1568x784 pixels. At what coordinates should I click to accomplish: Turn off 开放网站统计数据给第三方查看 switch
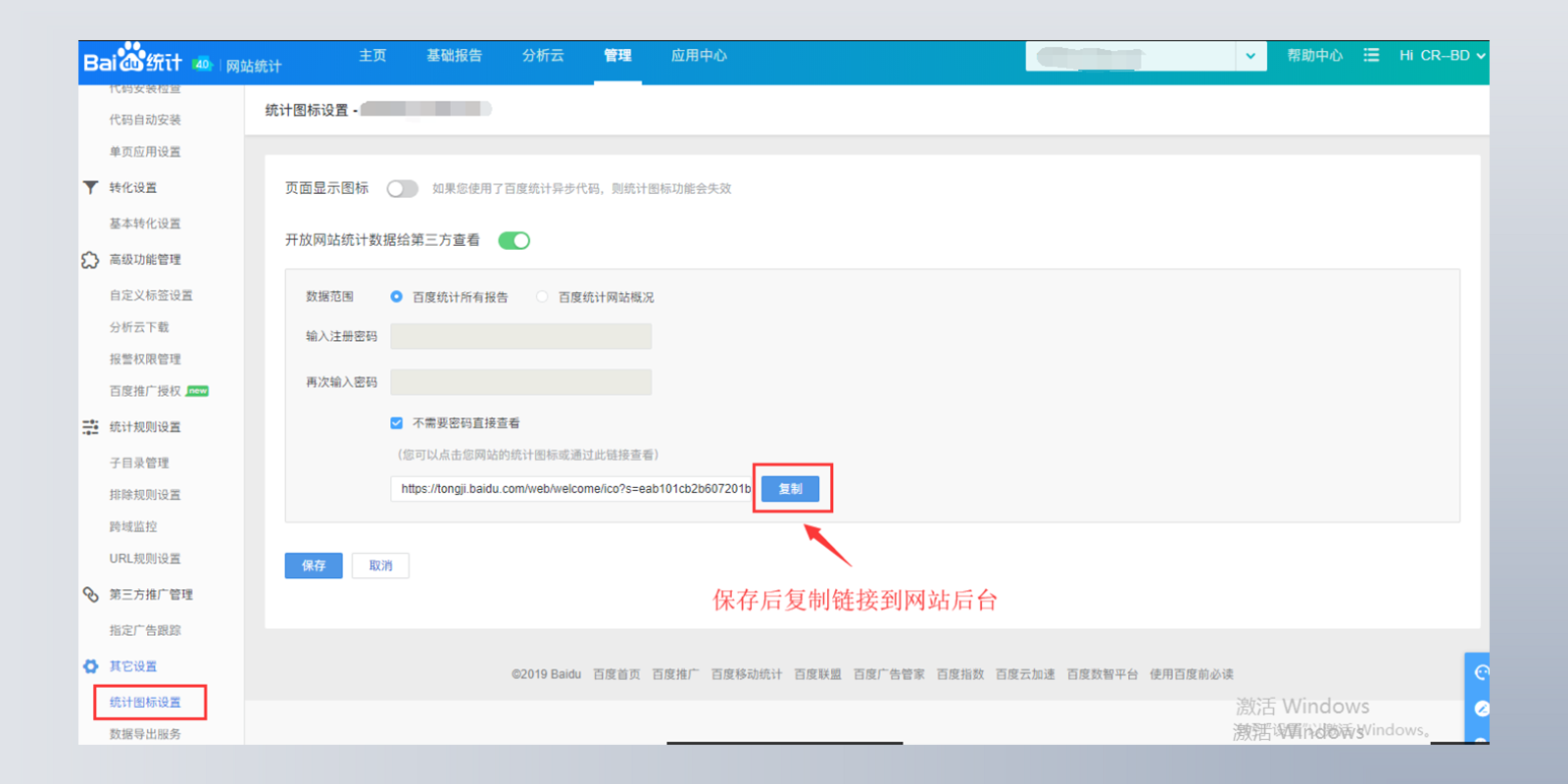click(x=514, y=241)
